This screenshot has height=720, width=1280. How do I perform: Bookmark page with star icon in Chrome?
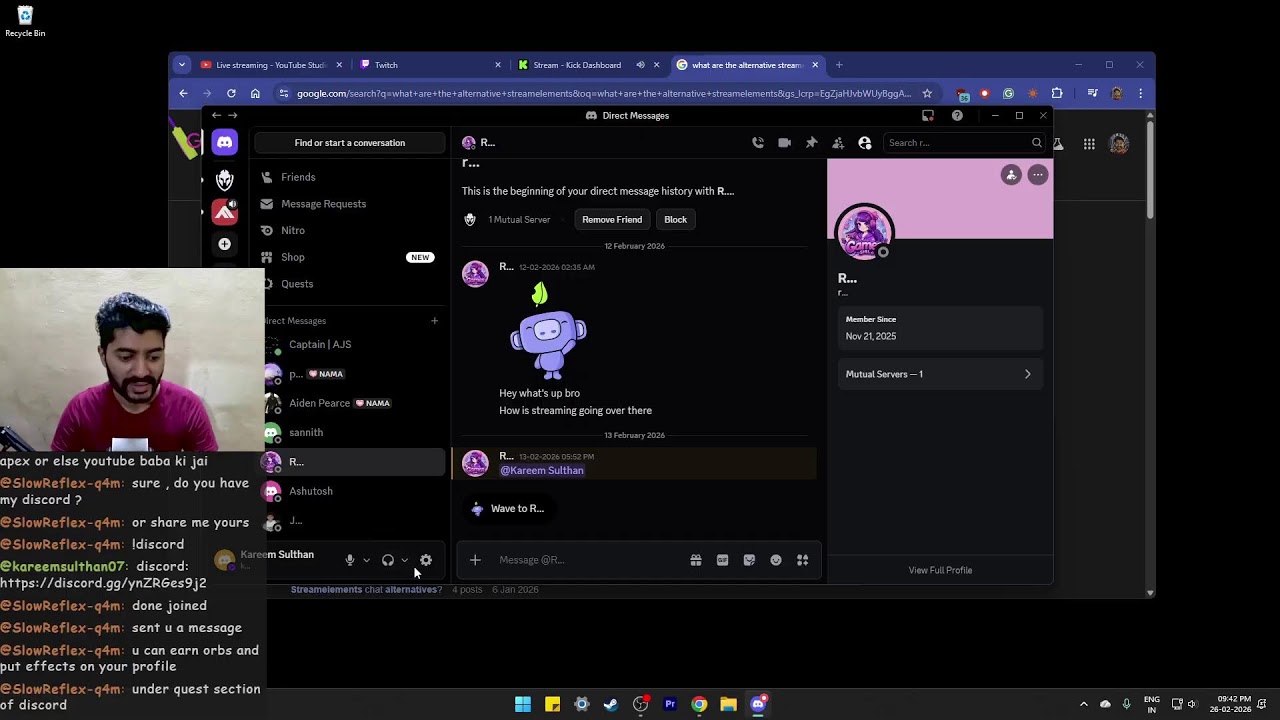tap(927, 94)
